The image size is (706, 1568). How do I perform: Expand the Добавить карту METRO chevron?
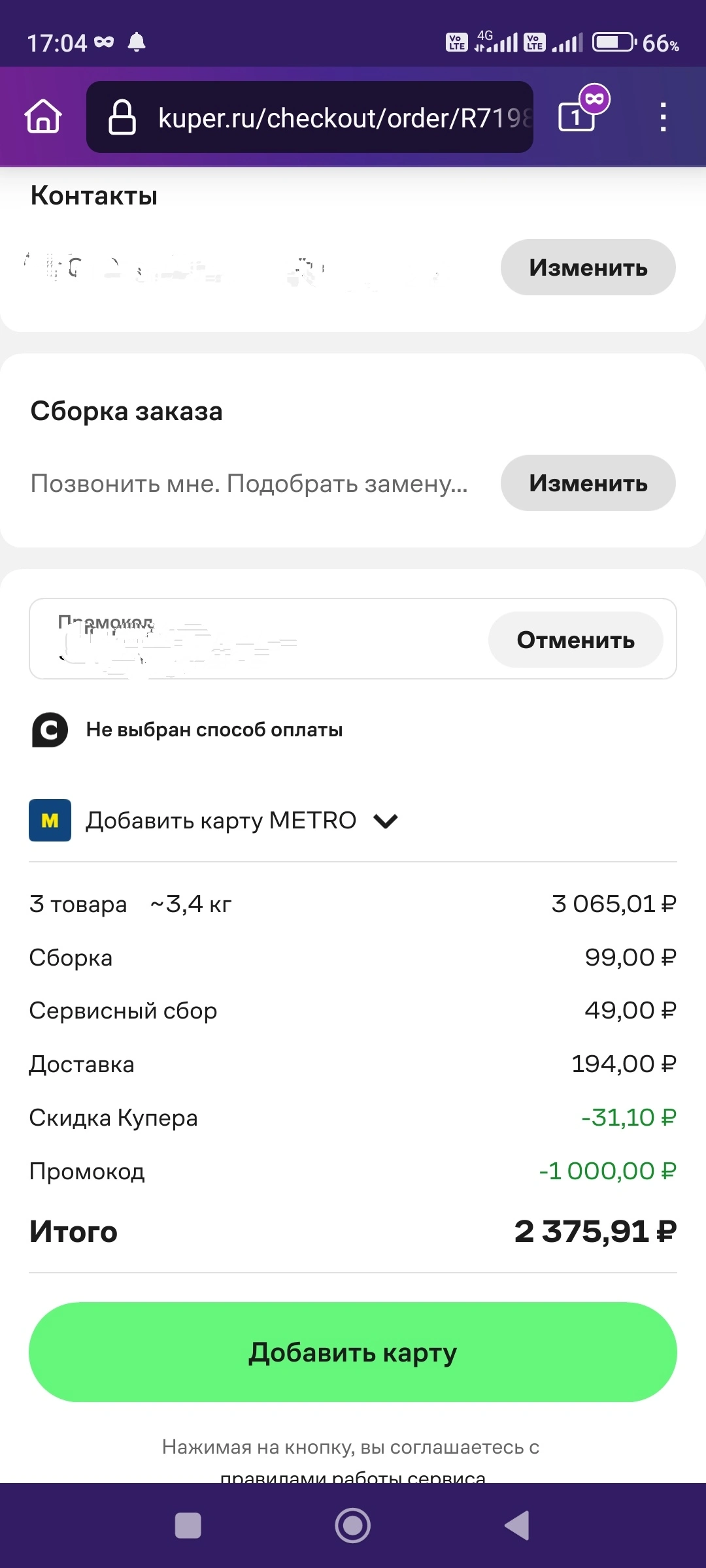click(386, 821)
